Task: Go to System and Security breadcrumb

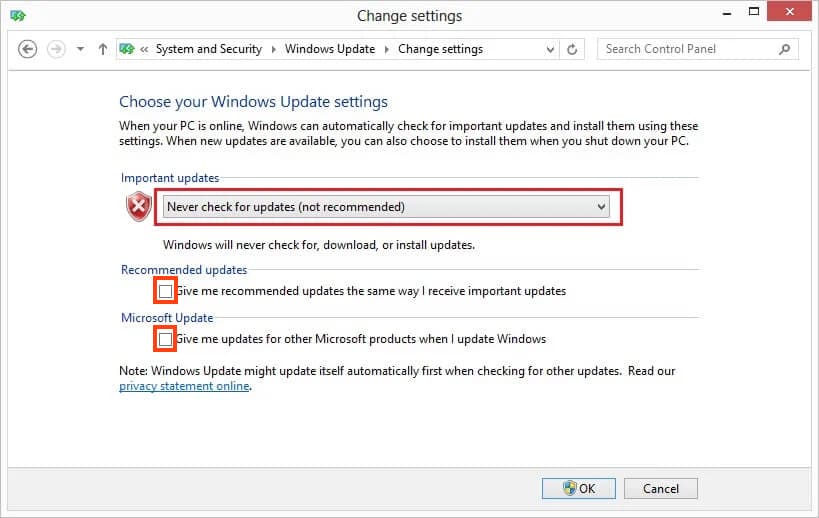Action: click(208, 49)
